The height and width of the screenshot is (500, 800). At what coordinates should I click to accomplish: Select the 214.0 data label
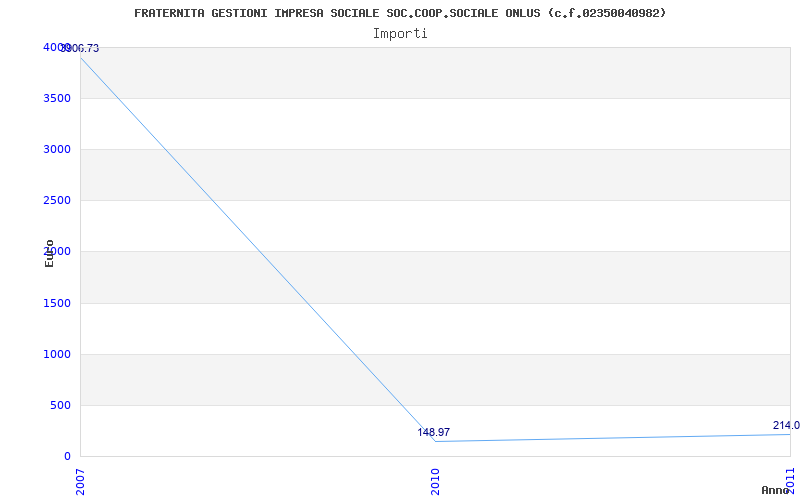(785, 425)
